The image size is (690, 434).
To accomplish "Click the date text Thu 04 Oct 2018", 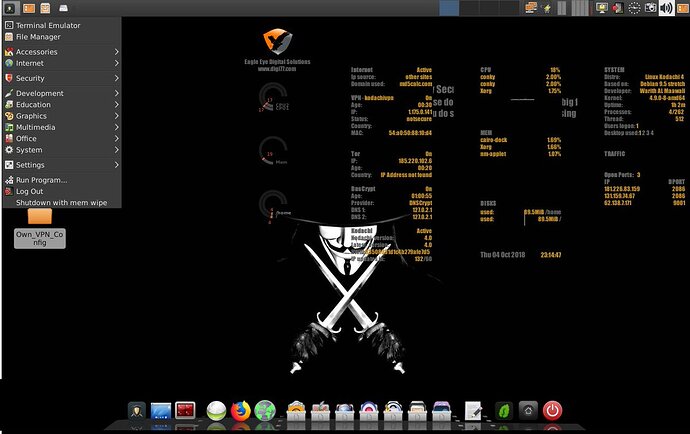I will point(503,255).
